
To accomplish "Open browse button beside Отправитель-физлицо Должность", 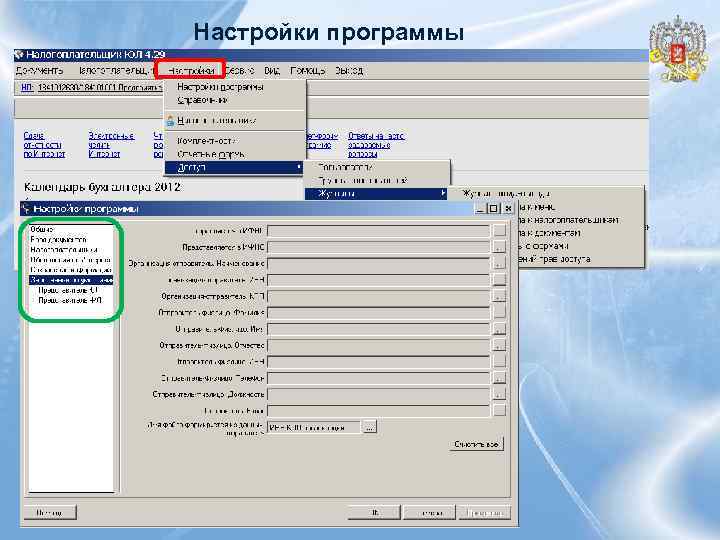I will point(499,394).
